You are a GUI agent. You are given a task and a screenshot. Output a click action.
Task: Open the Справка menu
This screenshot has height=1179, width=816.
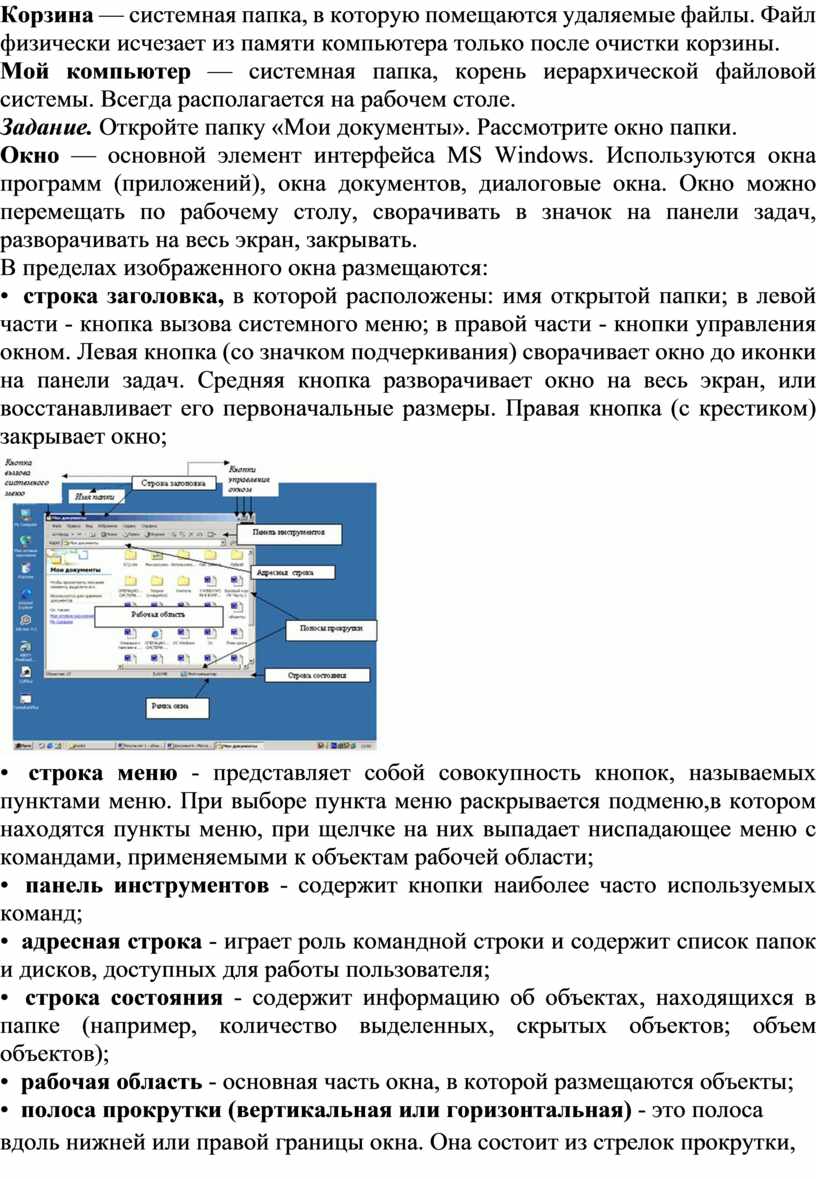[x=150, y=526]
